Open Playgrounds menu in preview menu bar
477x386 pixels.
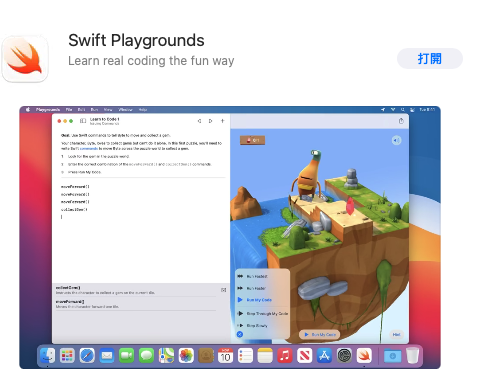click(48, 110)
